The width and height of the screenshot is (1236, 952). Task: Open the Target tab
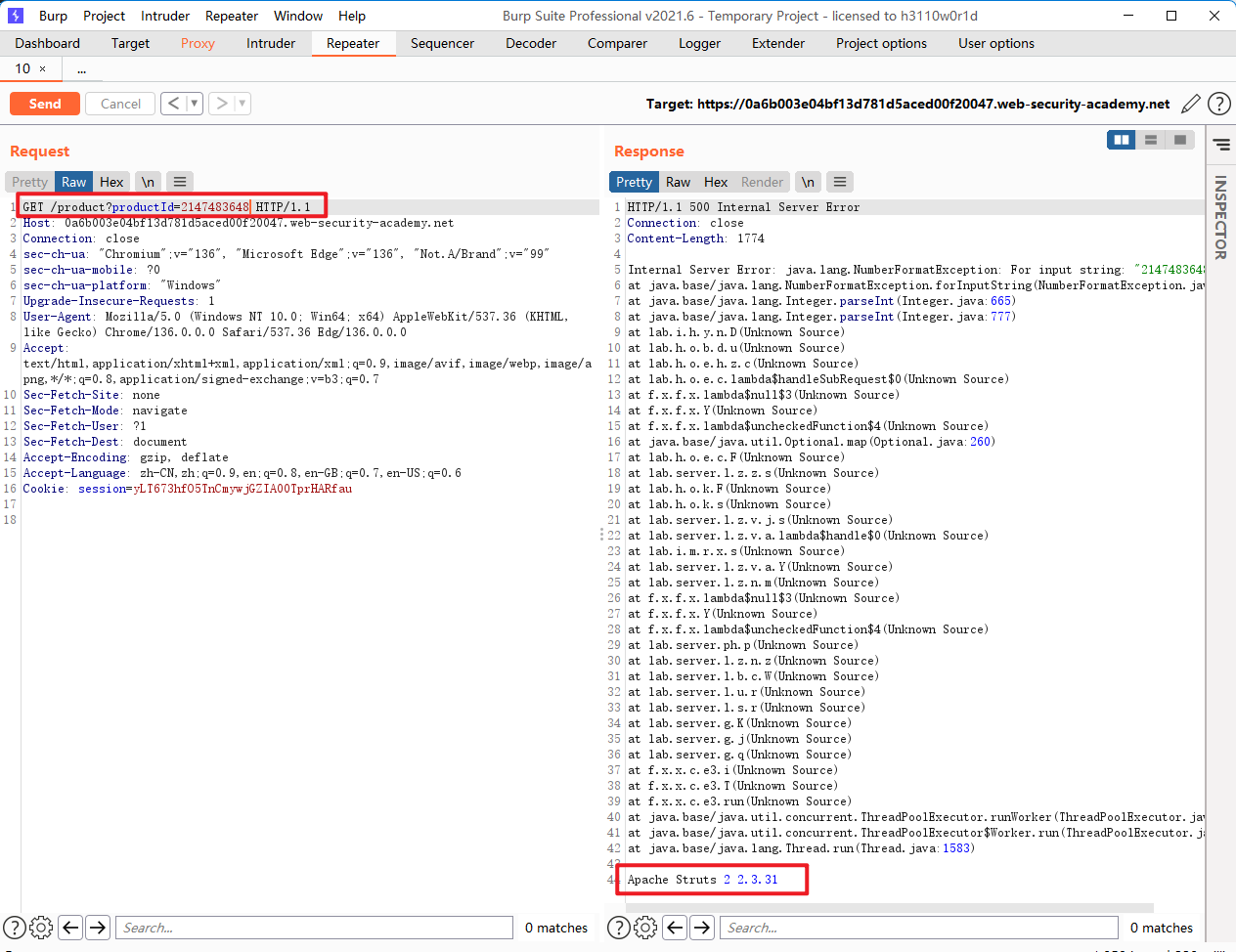tap(130, 43)
